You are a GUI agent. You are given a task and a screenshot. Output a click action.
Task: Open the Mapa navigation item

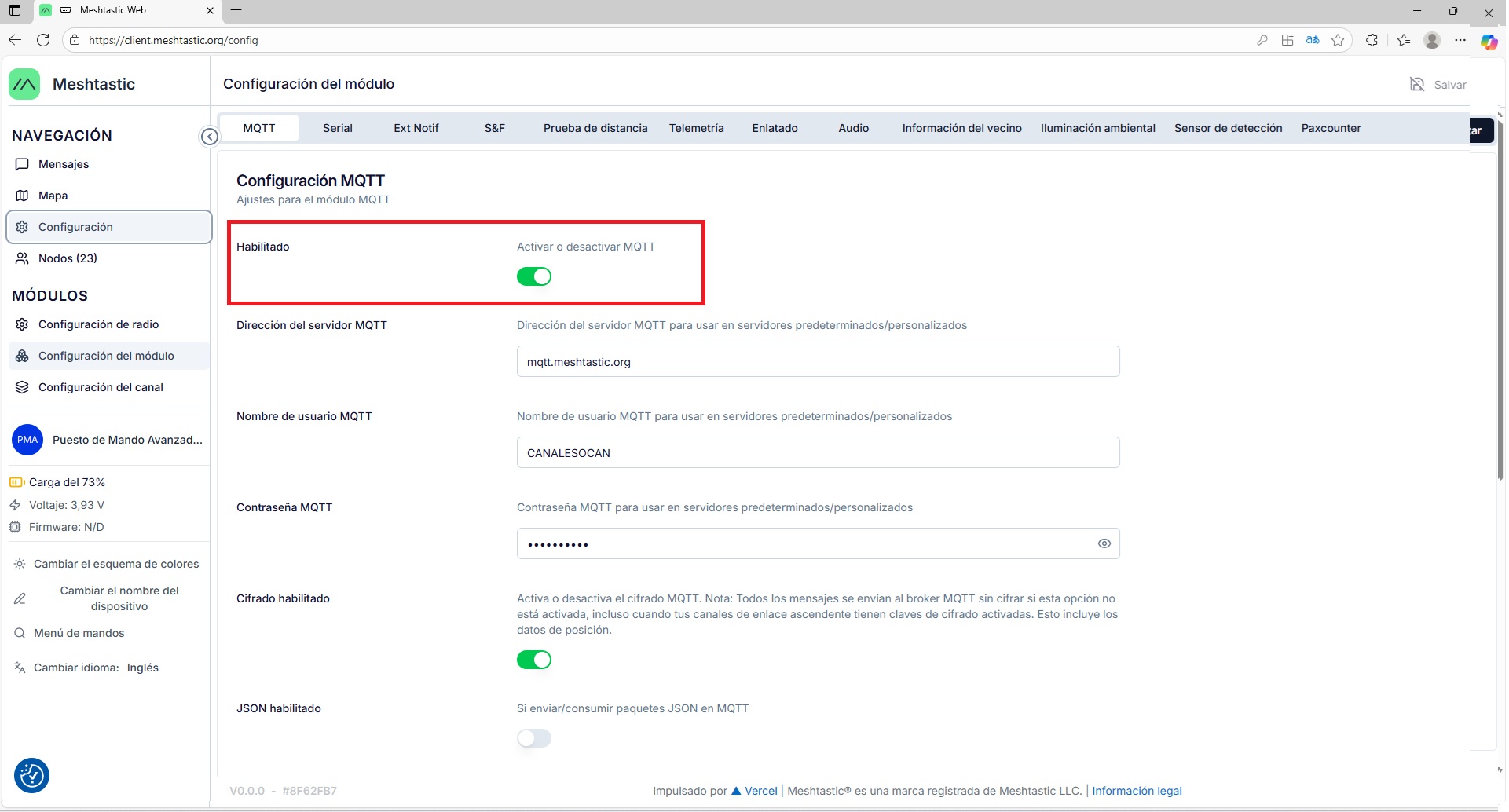tap(53, 196)
